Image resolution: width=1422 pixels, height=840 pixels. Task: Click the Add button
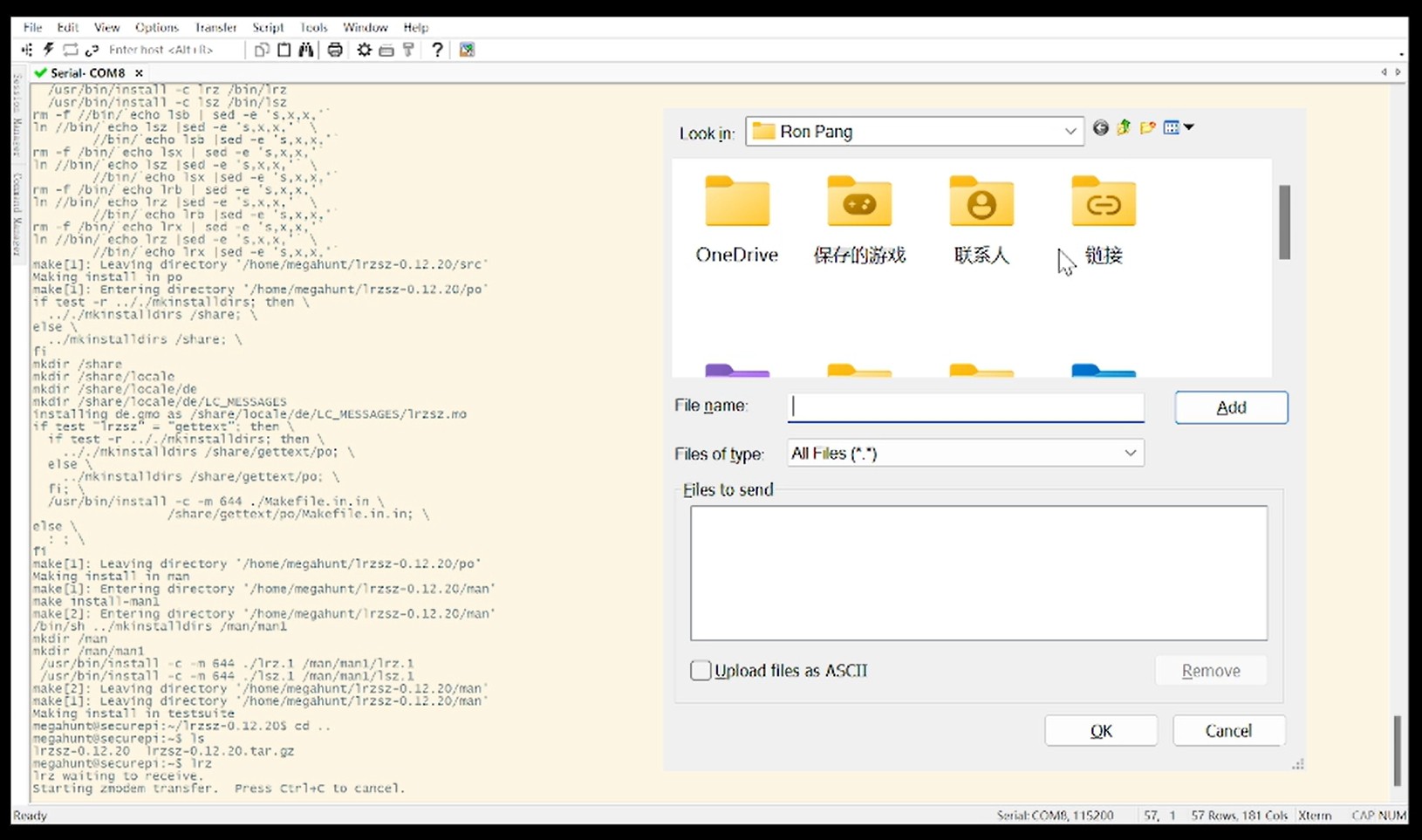point(1230,407)
